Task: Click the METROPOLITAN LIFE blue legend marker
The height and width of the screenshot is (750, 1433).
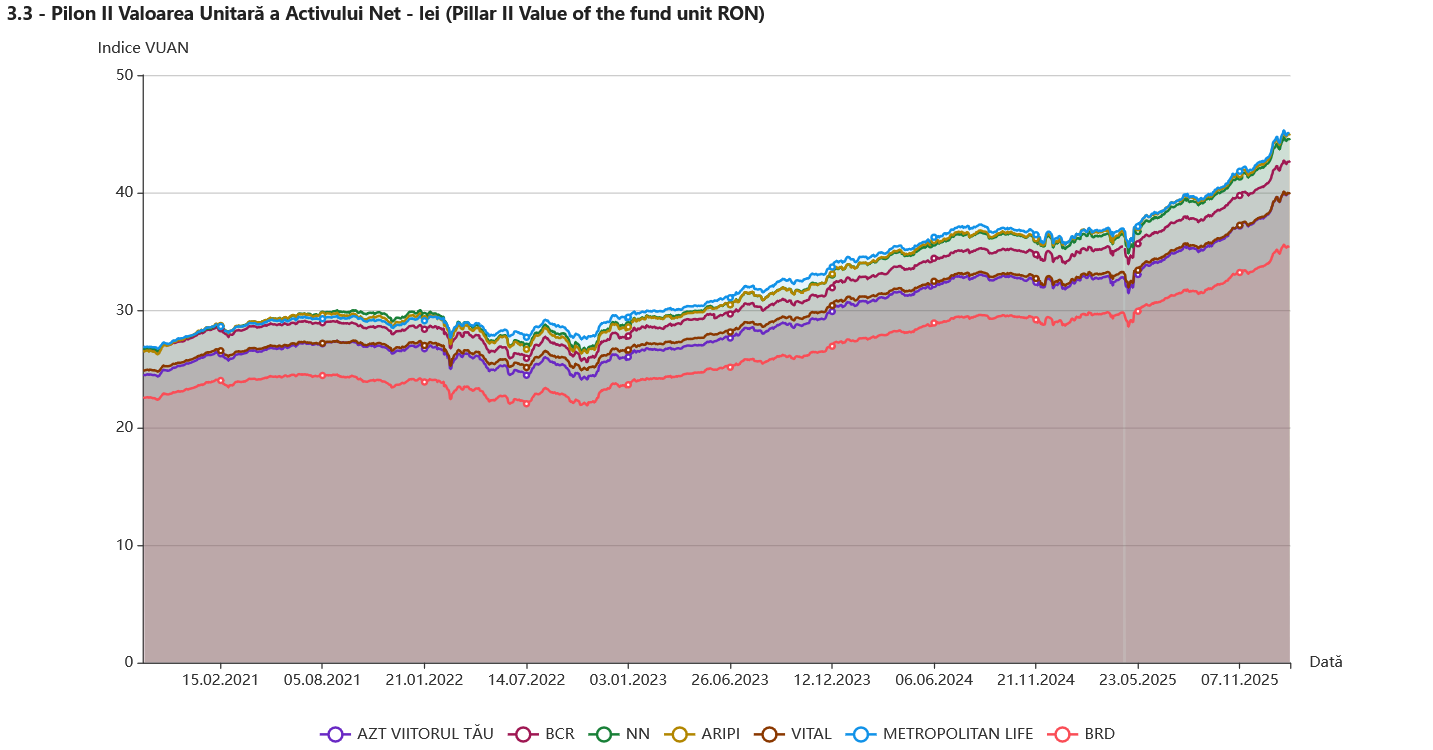Action: 860,734
